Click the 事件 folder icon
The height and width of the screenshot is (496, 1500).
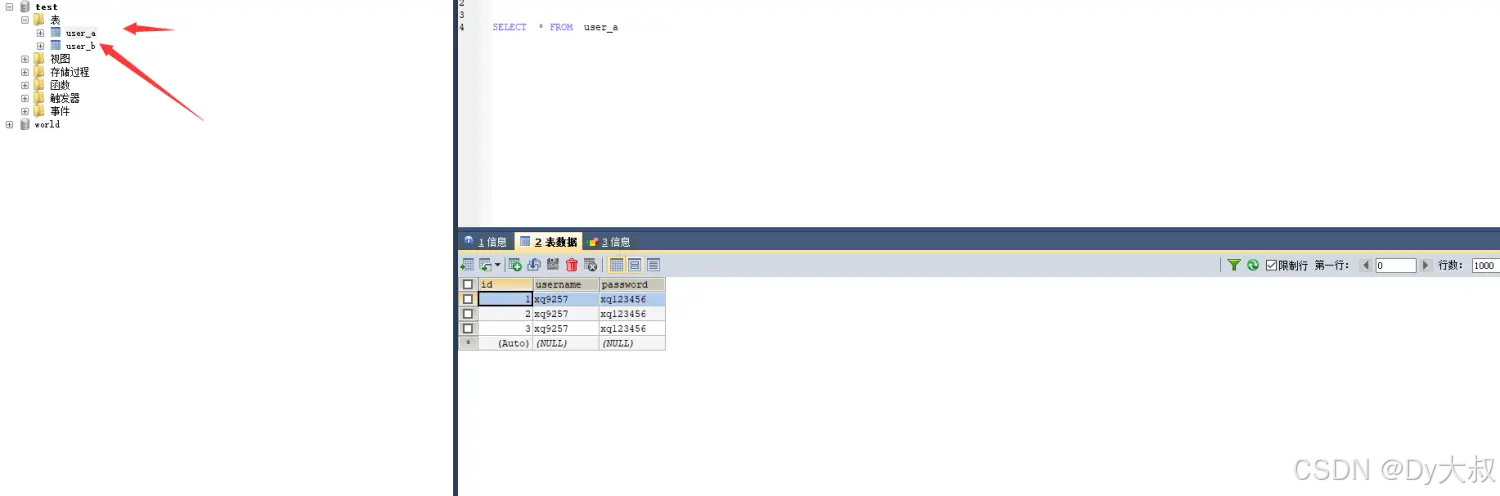pyautogui.click(x=40, y=111)
